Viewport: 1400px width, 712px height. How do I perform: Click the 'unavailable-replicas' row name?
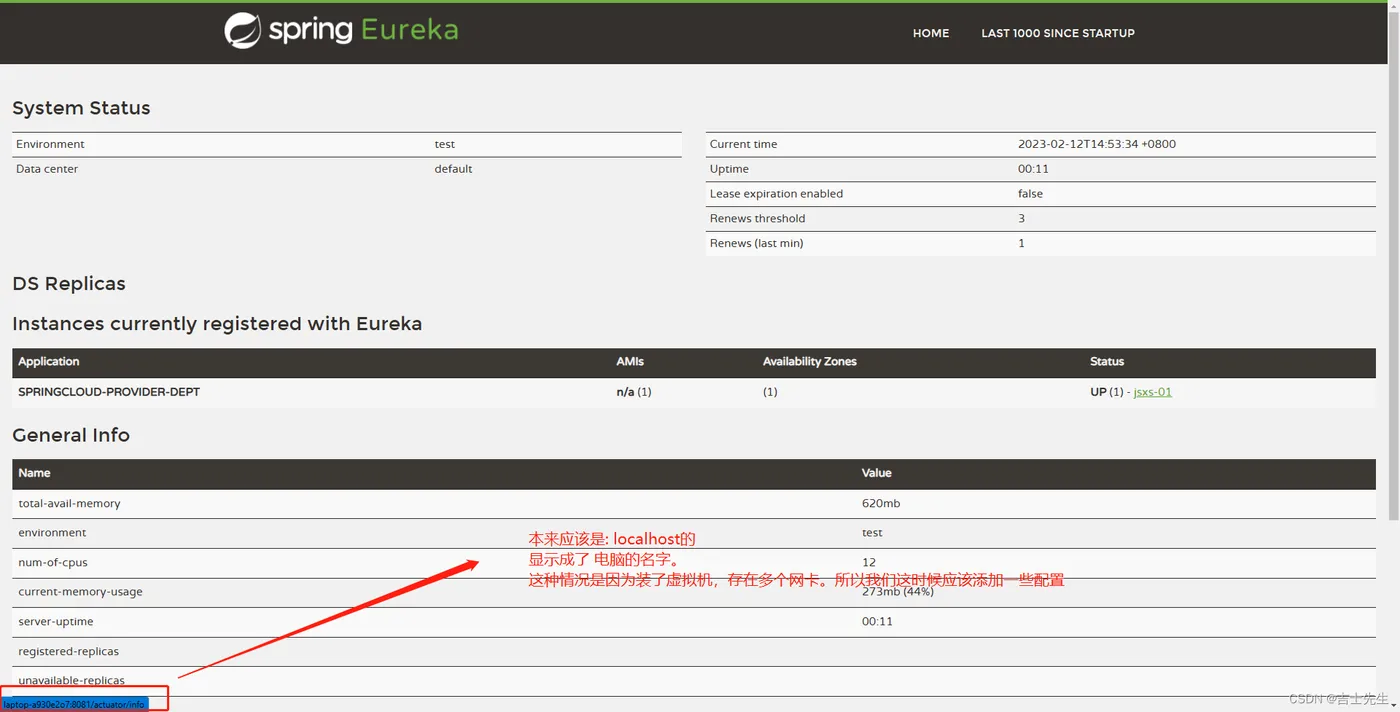tap(71, 681)
